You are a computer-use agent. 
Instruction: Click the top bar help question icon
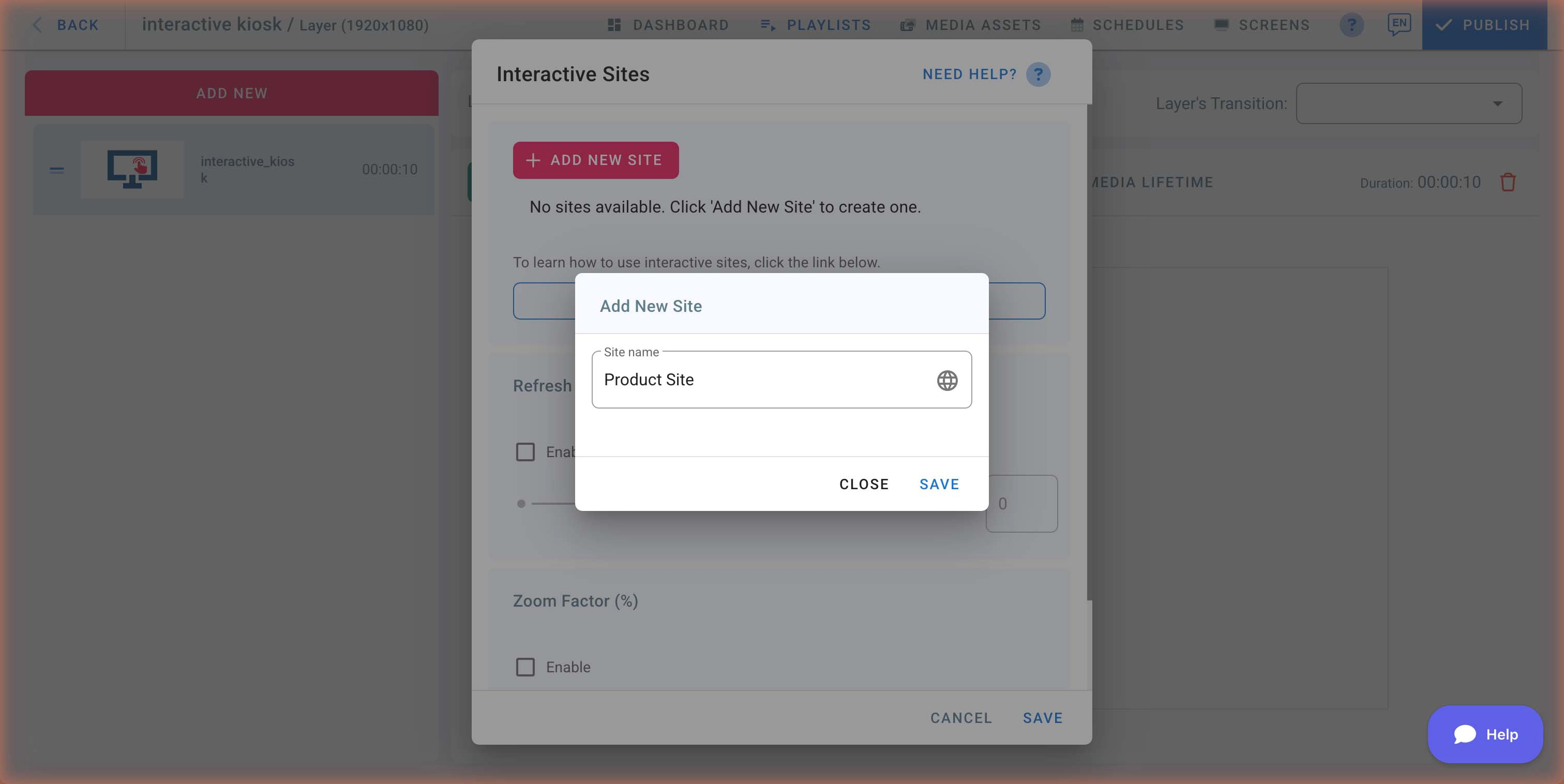coord(1351,25)
